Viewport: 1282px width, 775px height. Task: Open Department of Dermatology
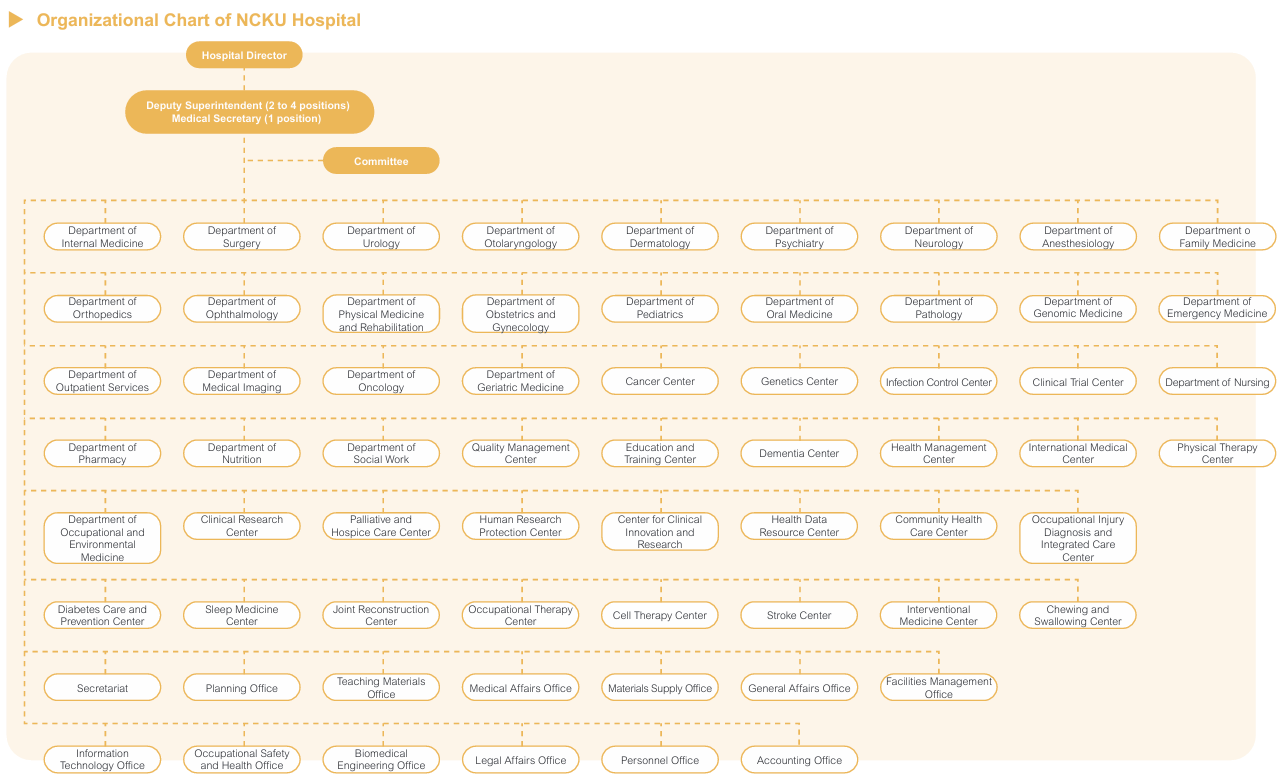pyautogui.click(x=660, y=237)
